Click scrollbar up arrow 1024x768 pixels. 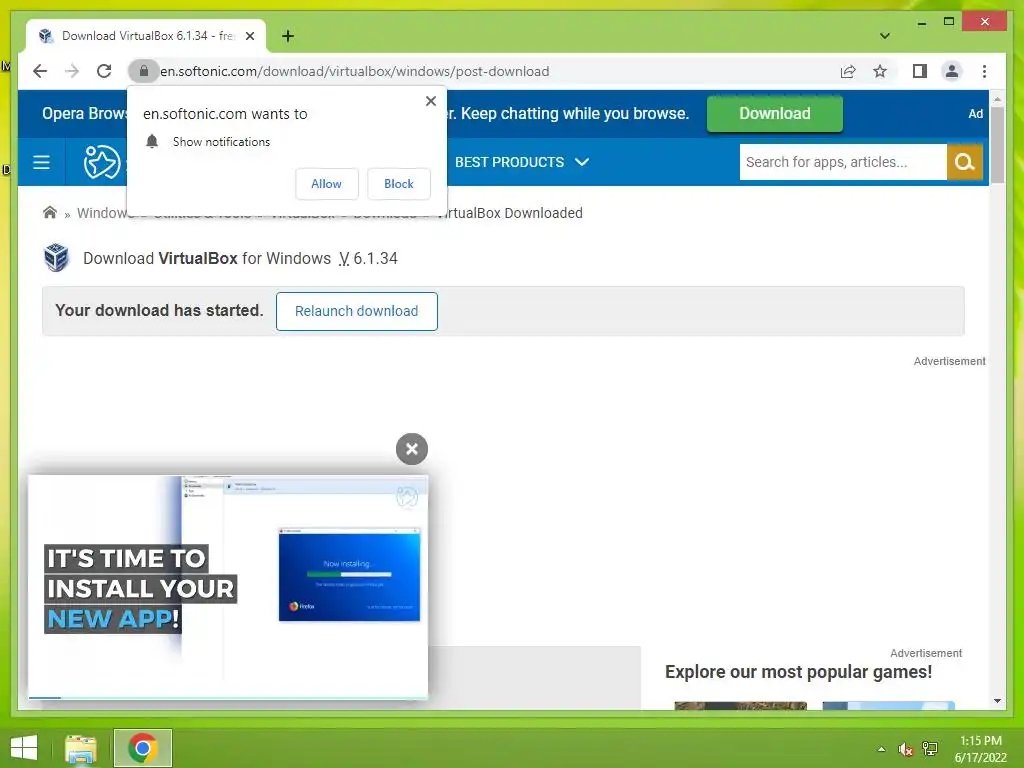point(997,99)
